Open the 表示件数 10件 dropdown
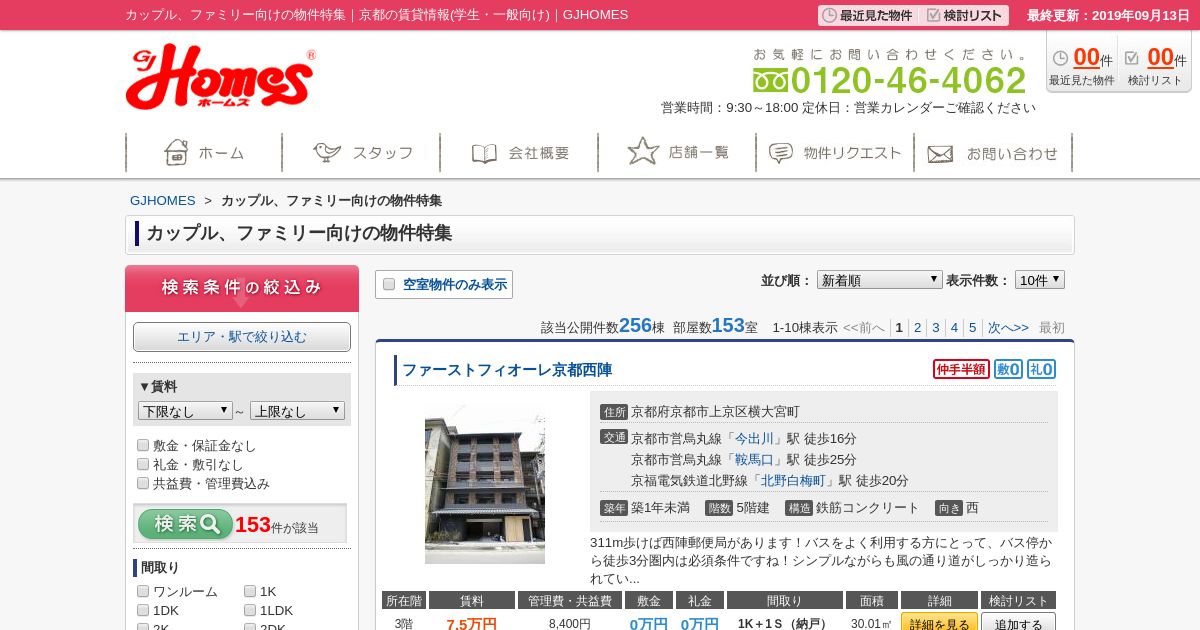Image resolution: width=1200 pixels, height=630 pixels. 1040,280
